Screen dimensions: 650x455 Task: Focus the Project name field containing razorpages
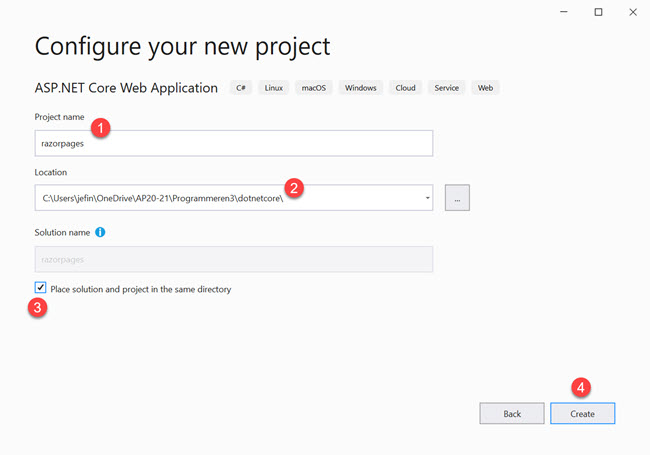[234, 143]
